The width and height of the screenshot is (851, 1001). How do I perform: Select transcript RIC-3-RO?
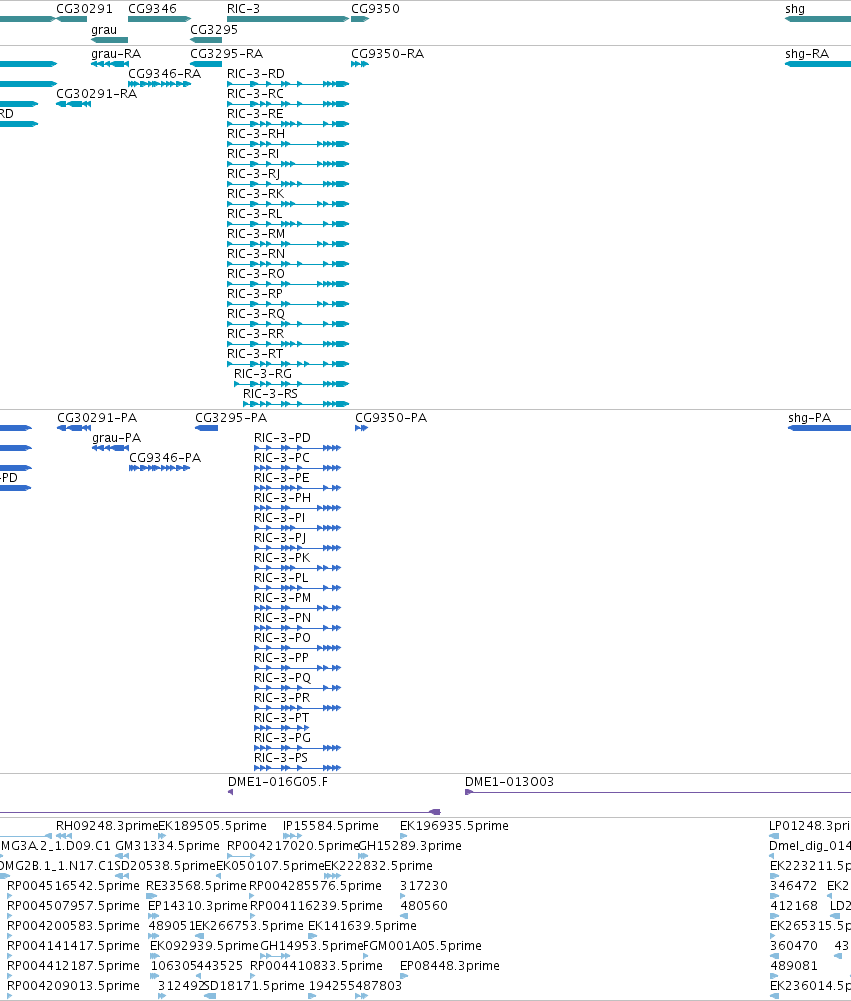(288, 284)
